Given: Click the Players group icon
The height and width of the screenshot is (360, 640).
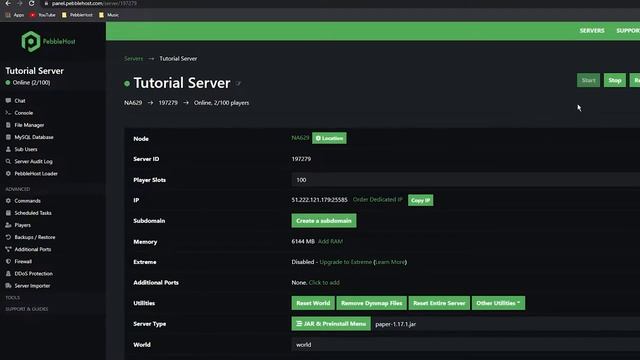Looking at the screenshot, I should 8,225.
